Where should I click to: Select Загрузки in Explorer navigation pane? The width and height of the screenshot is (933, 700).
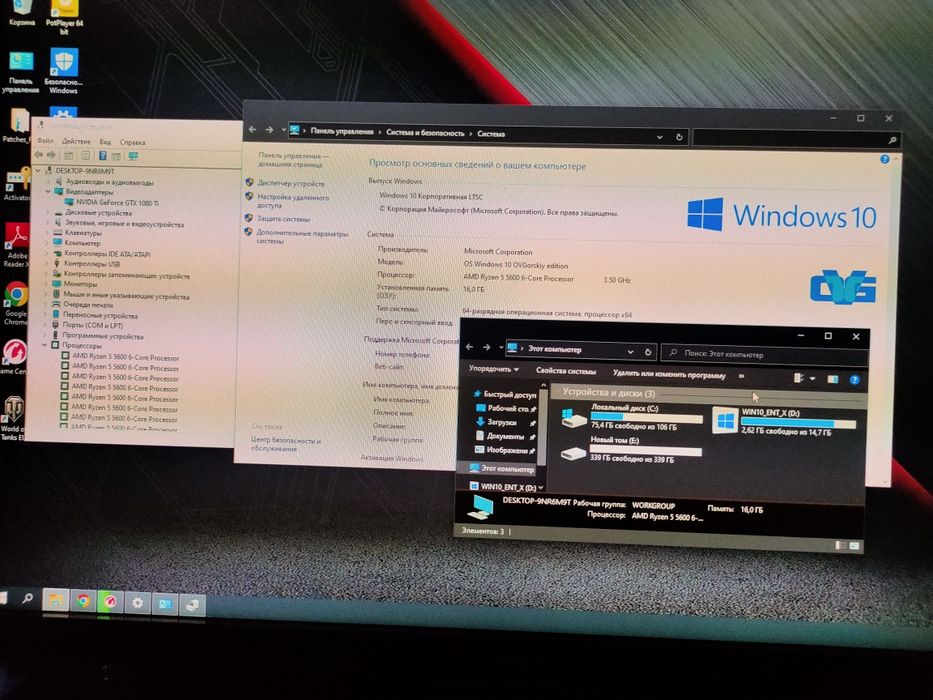[502, 422]
